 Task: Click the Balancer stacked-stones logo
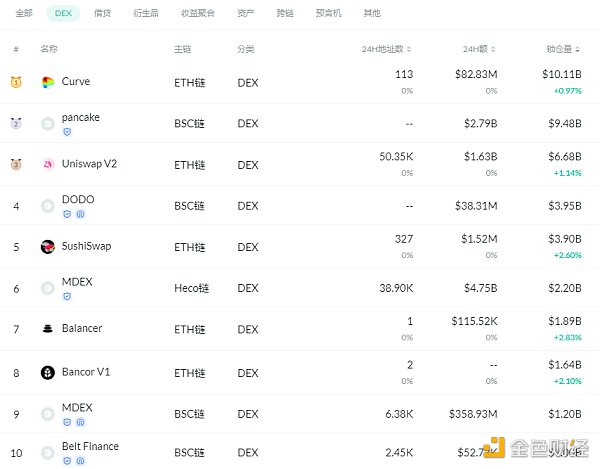[47, 329]
